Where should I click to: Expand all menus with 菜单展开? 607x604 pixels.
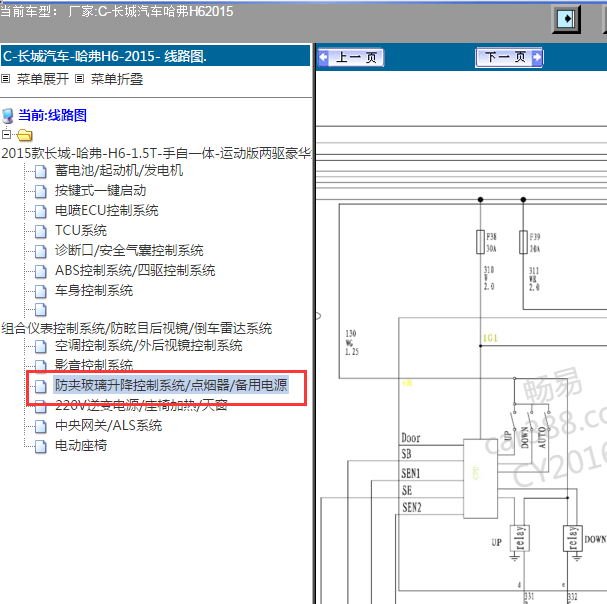point(43,79)
